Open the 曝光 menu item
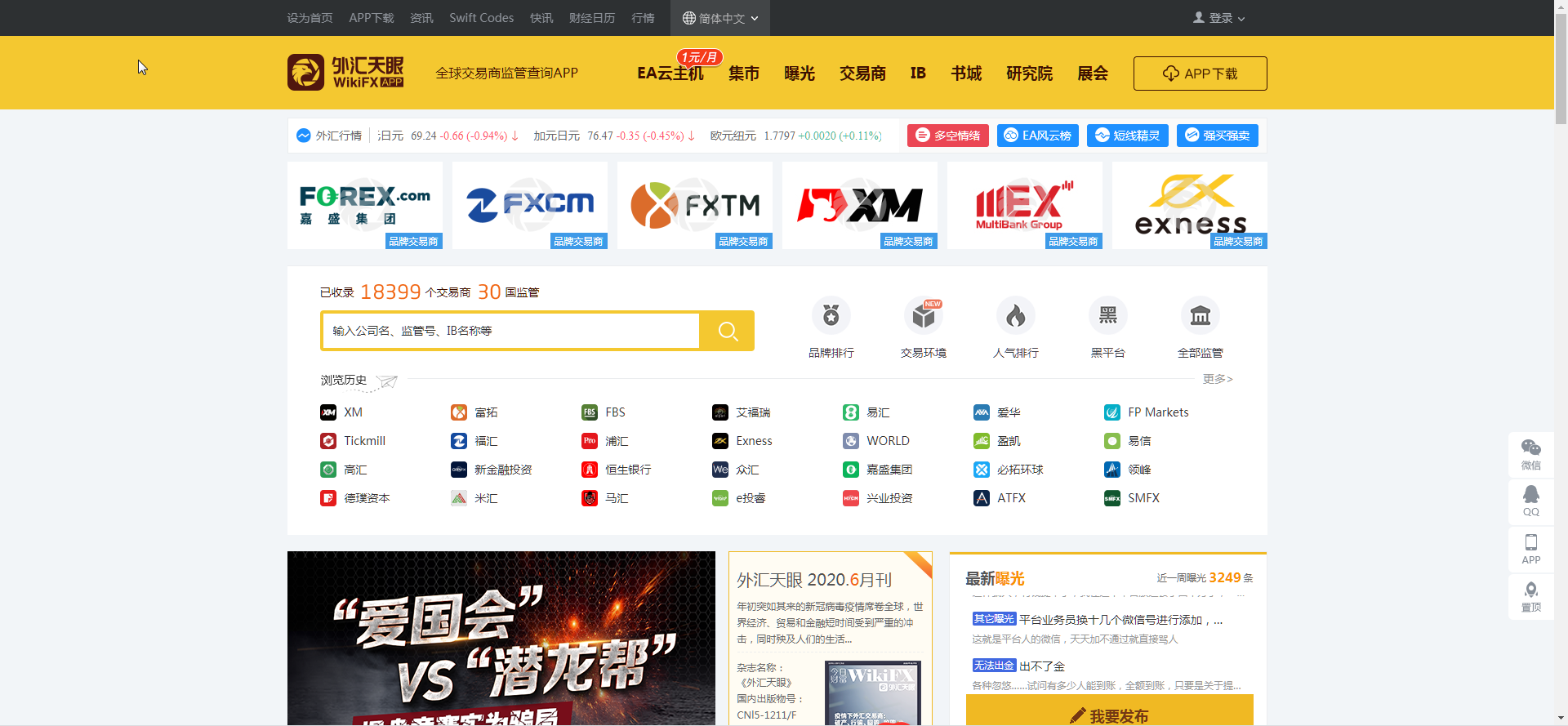Image resolution: width=1568 pixels, height=726 pixels. click(800, 73)
